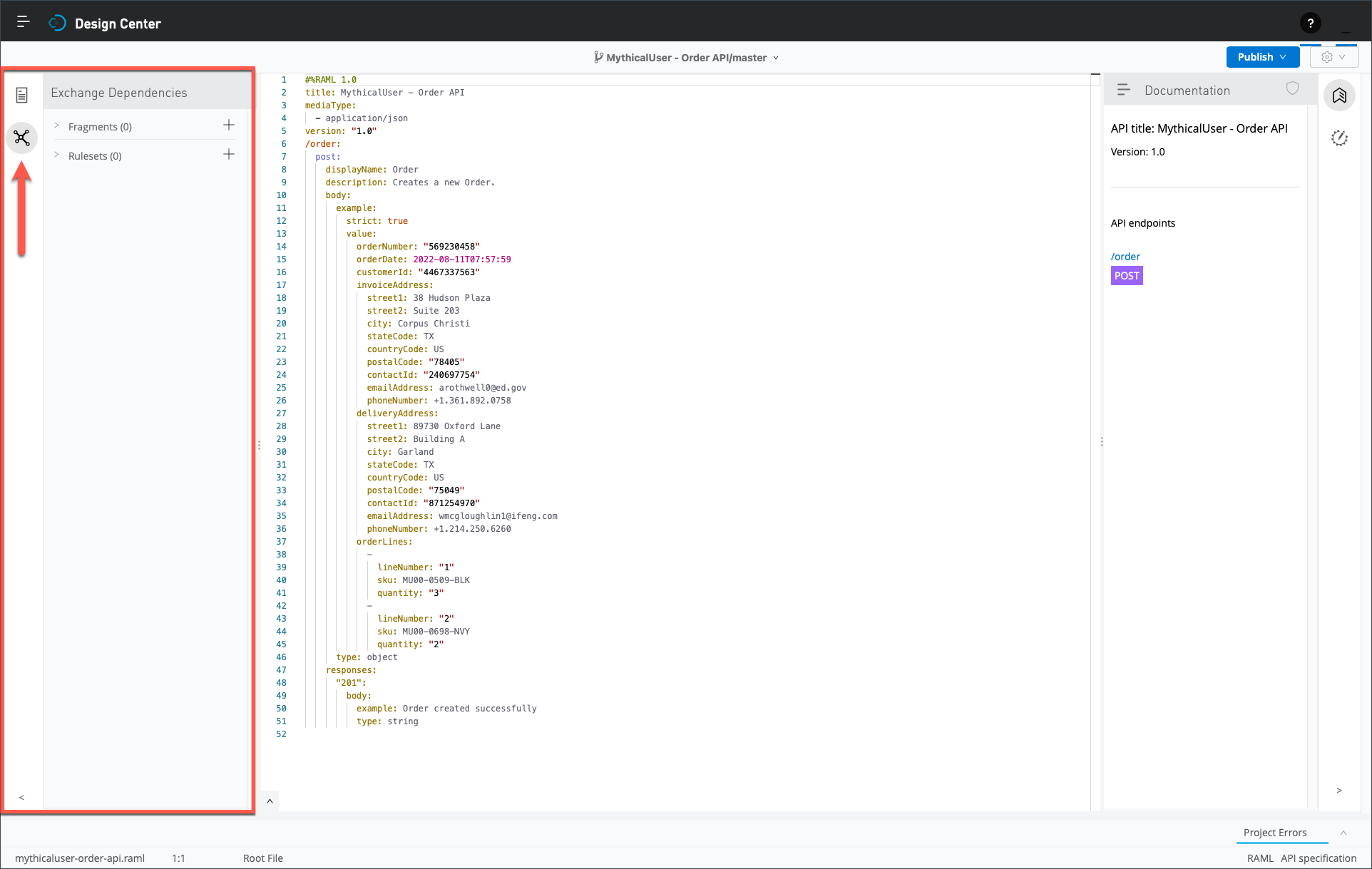Click the /order: resource line in editor

point(323,144)
